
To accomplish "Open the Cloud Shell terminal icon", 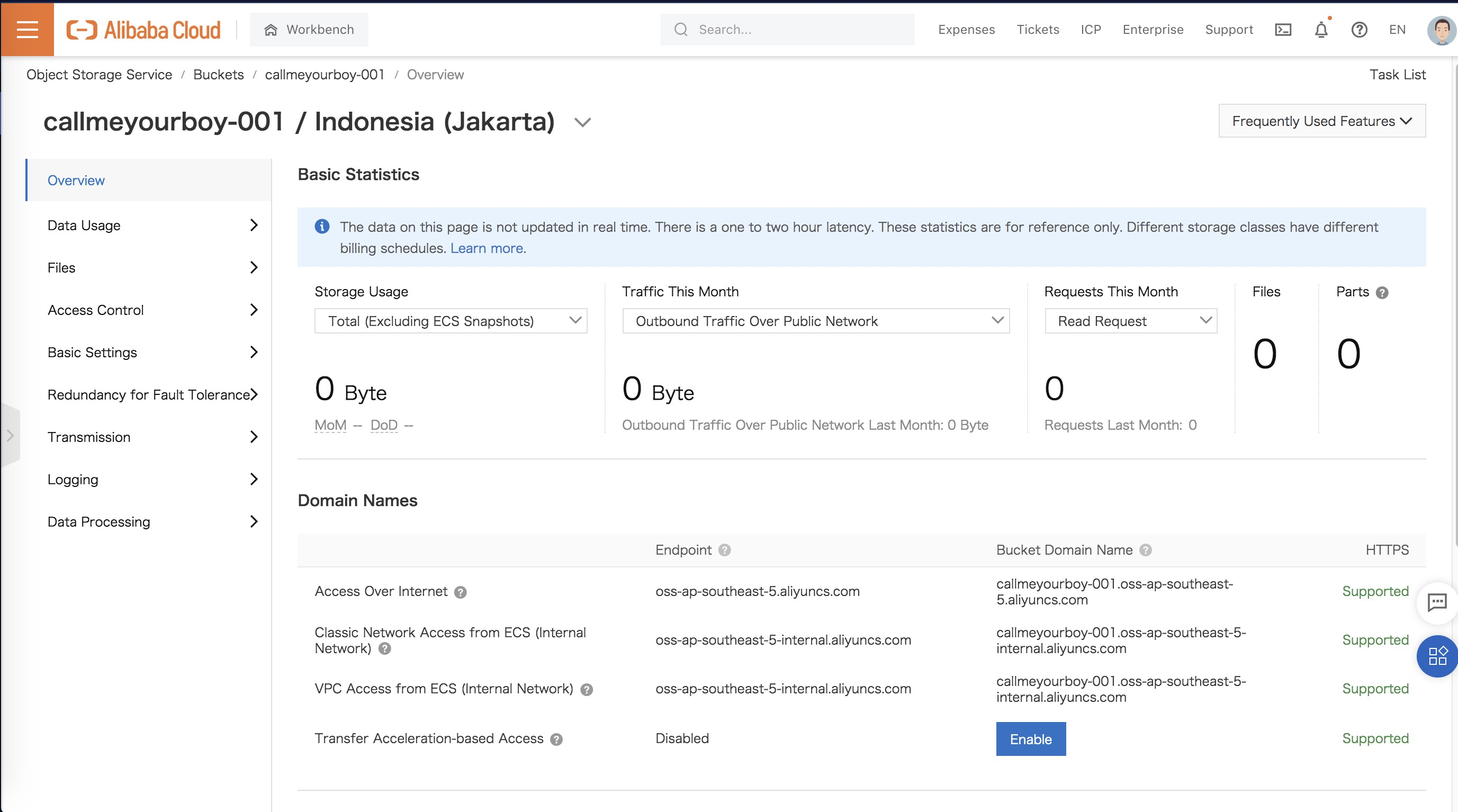I will tap(1283, 30).
